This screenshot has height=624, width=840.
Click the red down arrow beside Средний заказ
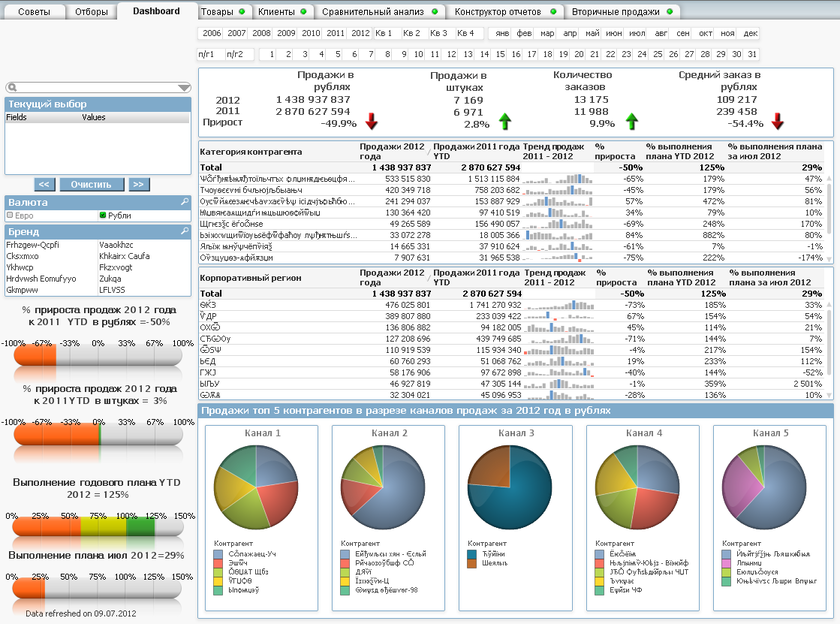(777, 122)
